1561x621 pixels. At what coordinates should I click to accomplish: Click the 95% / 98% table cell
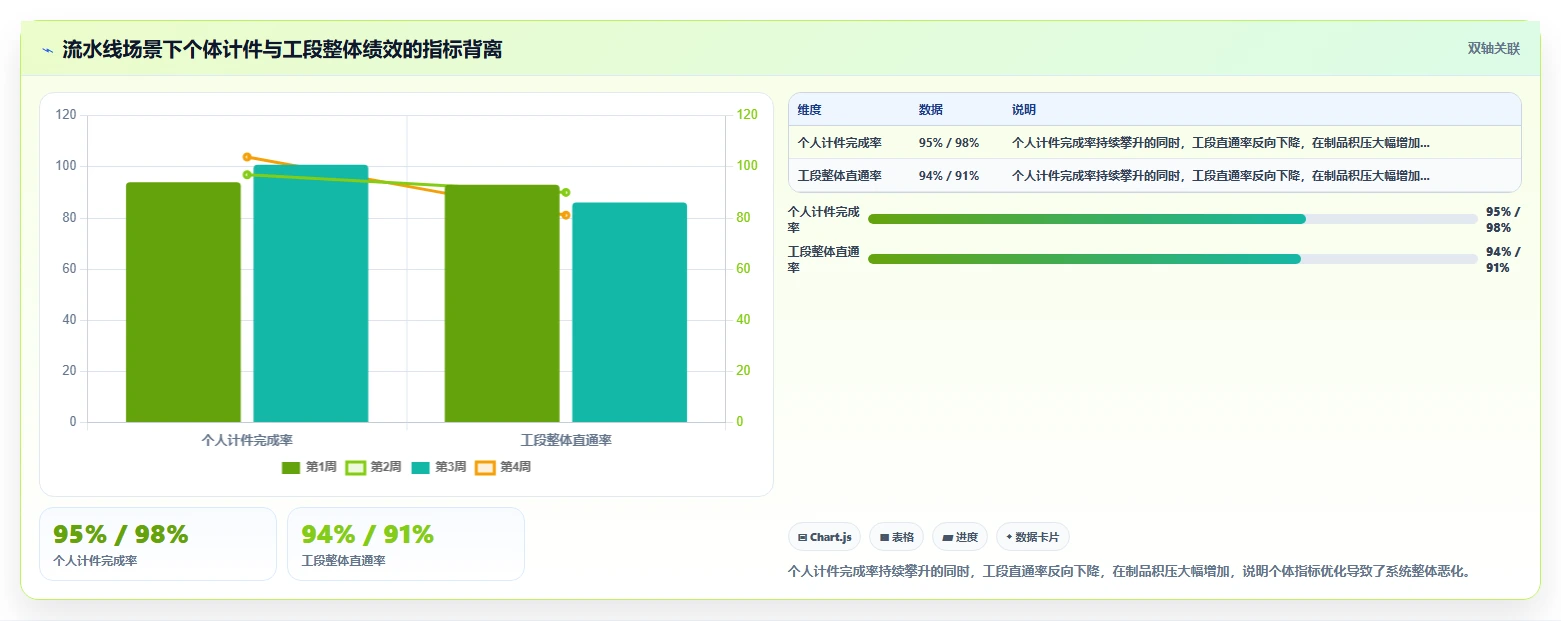pyautogui.click(x=948, y=143)
